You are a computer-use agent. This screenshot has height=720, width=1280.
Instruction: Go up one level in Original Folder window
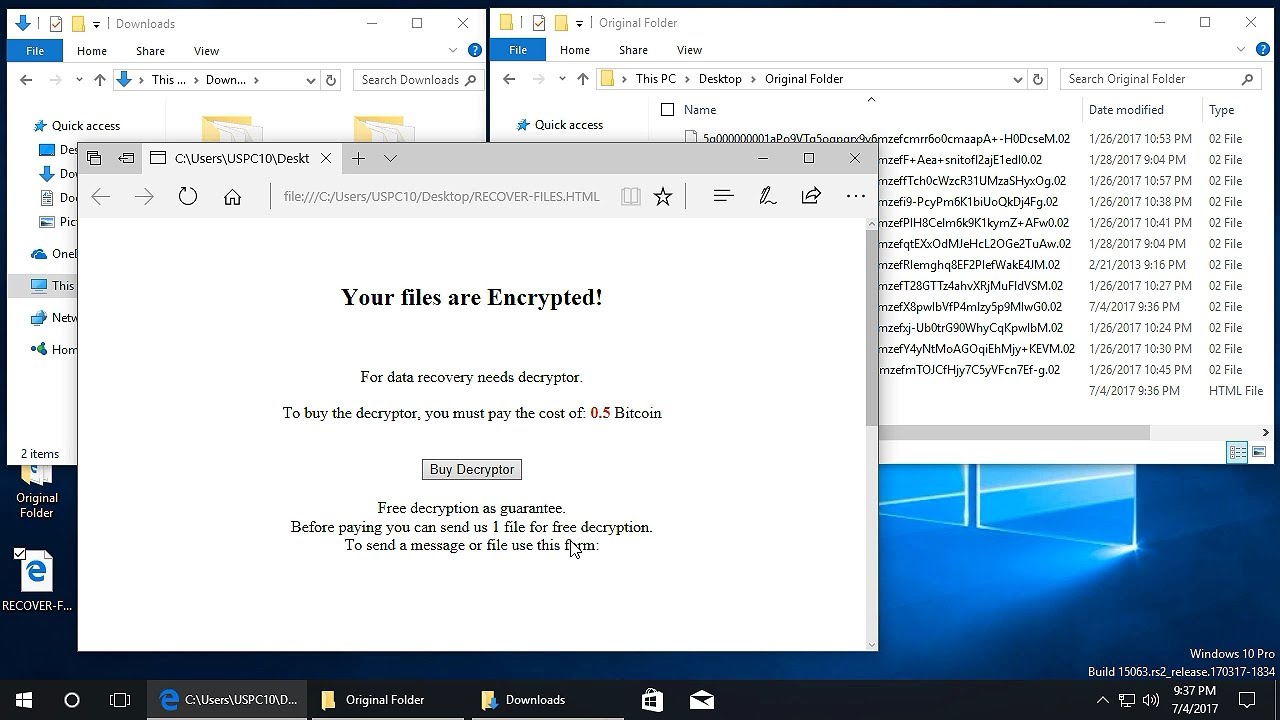(x=583, y=79)
